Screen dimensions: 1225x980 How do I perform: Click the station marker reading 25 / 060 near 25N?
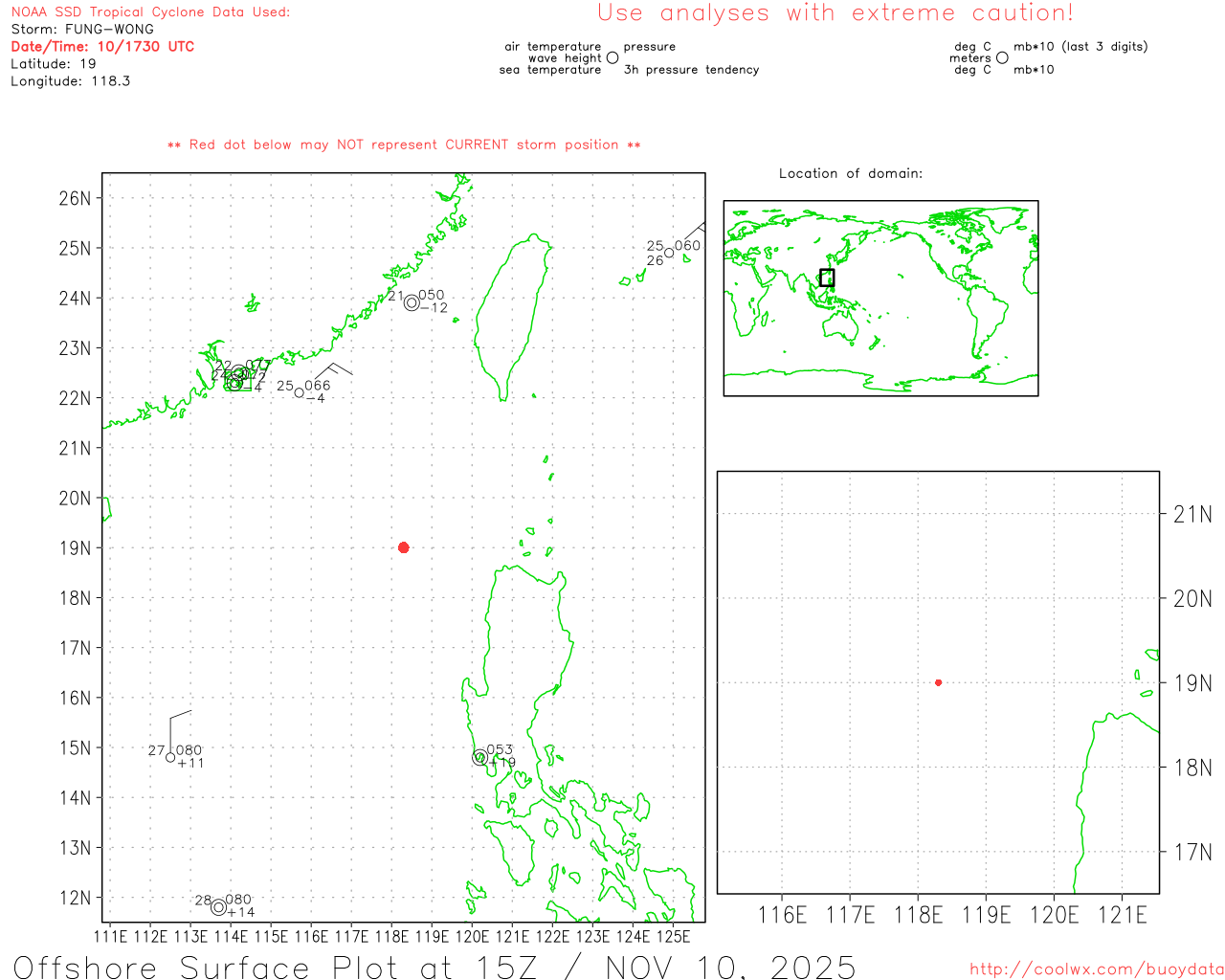[x=669, y=253]
